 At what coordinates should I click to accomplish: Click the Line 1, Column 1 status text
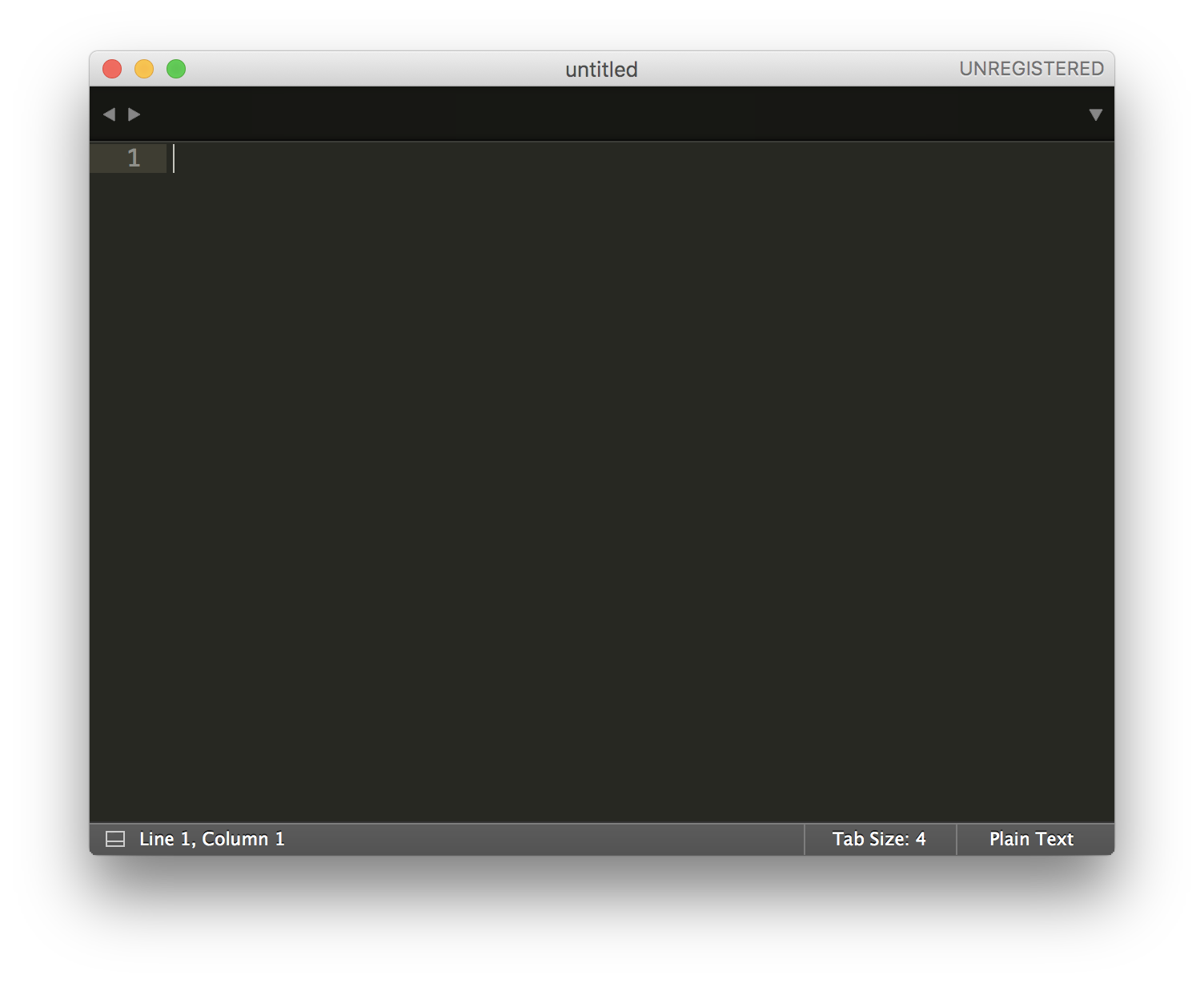tap(212, 839)
